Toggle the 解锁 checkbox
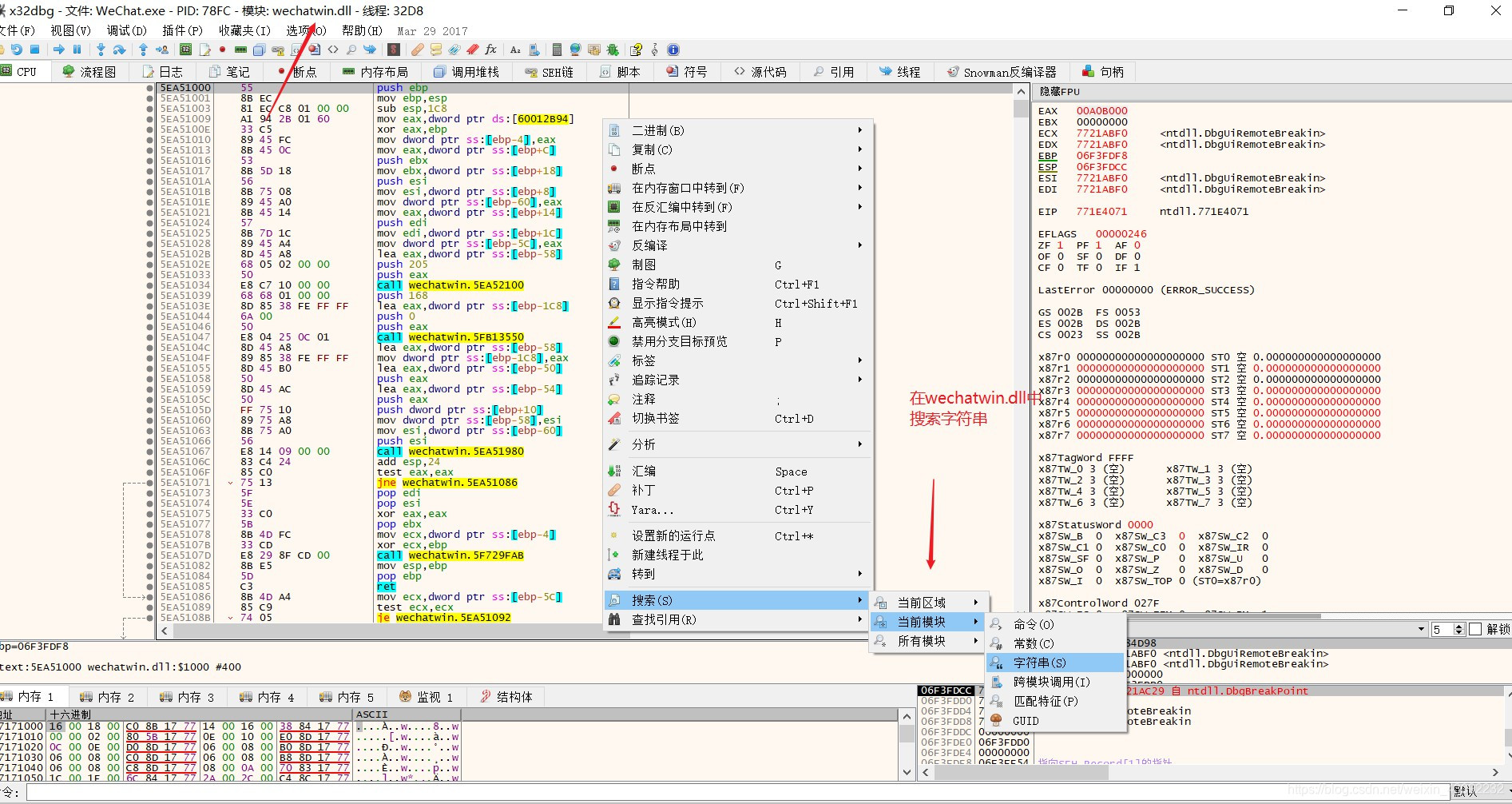1512x804 pixels. 1475,629
